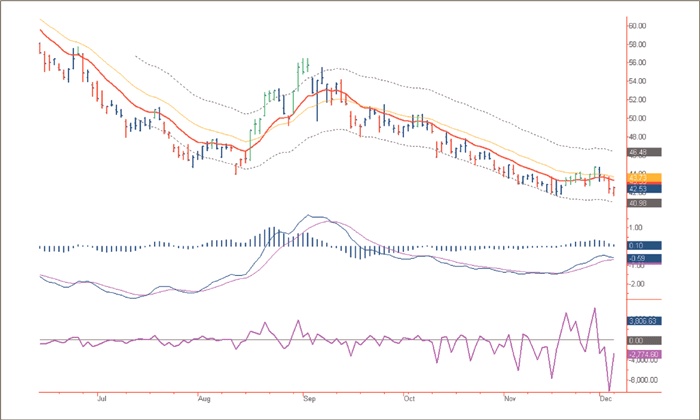
Task: Click the lowest Force Index spike in December
Action: pos(608,389)
